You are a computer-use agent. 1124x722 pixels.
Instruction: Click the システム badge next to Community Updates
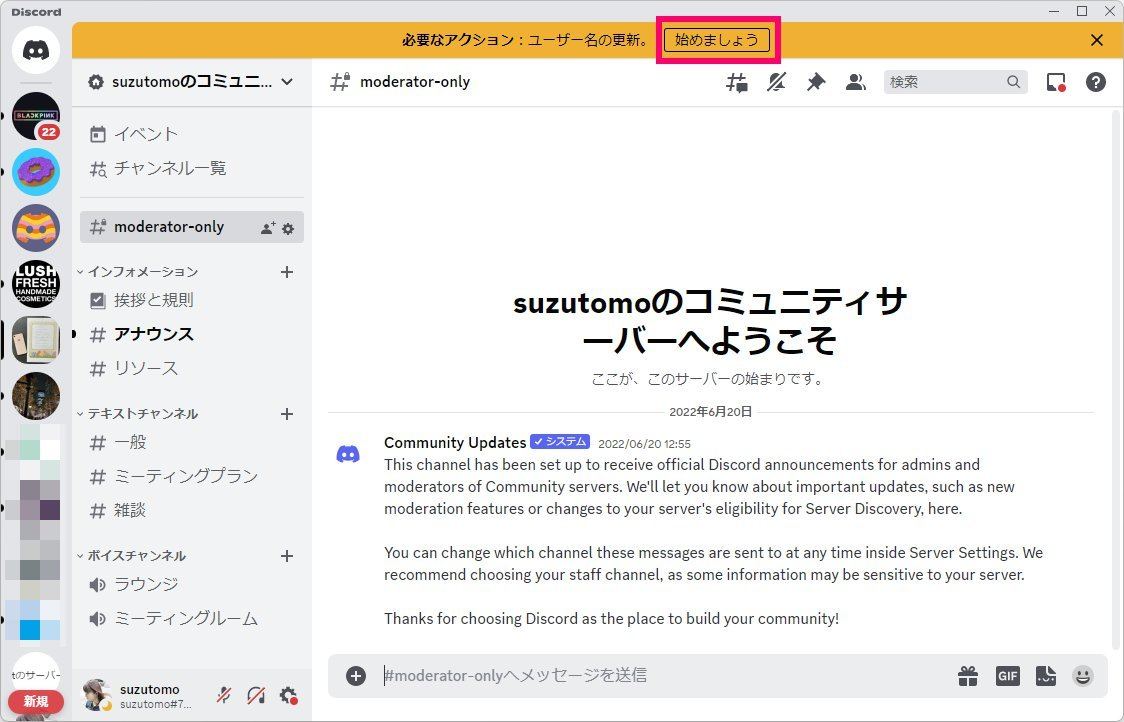pos(560,442)
